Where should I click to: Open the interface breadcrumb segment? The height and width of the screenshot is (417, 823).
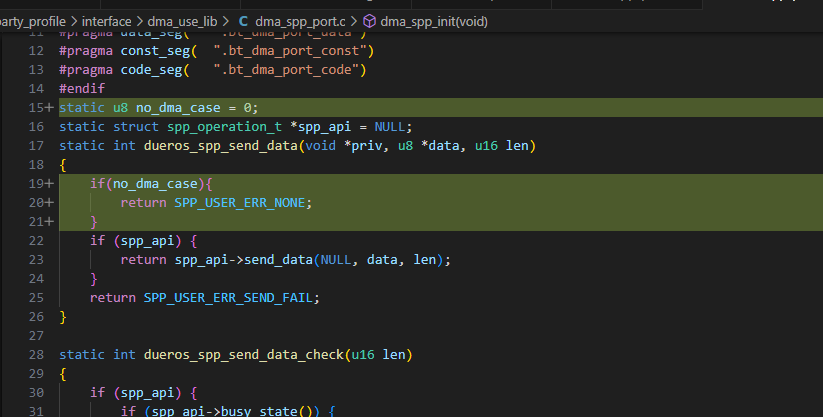click(106, 22)
